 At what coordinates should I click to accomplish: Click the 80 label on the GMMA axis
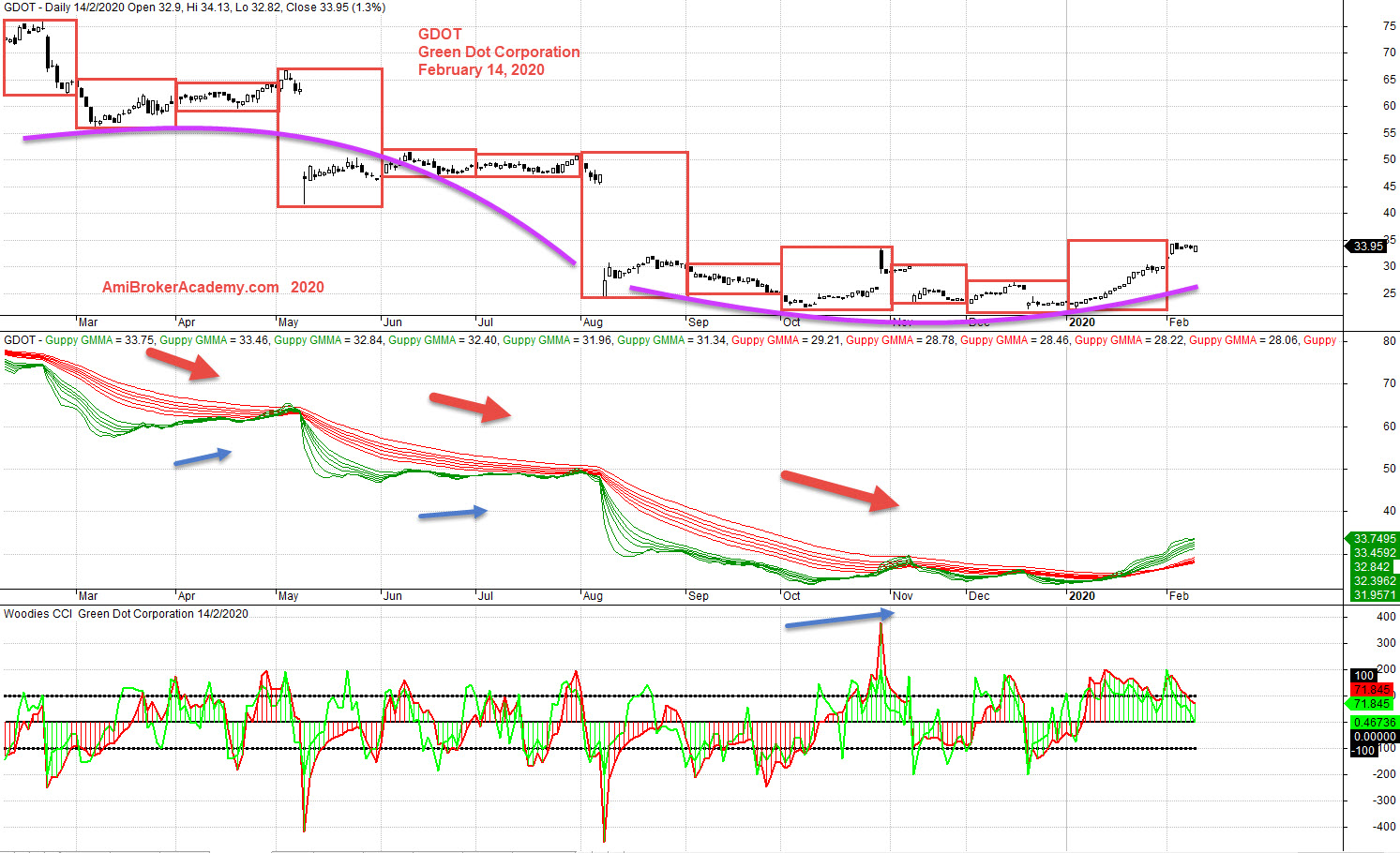pos(1389,341)
